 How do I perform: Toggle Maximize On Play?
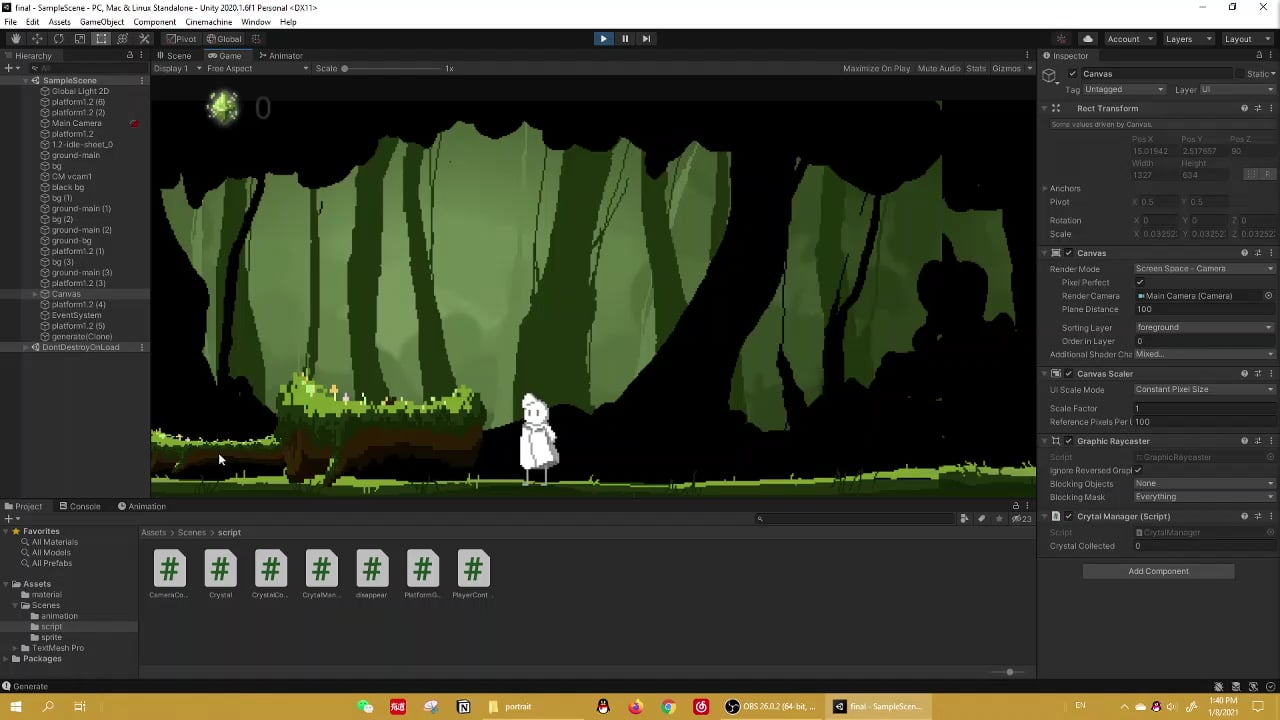877,69
